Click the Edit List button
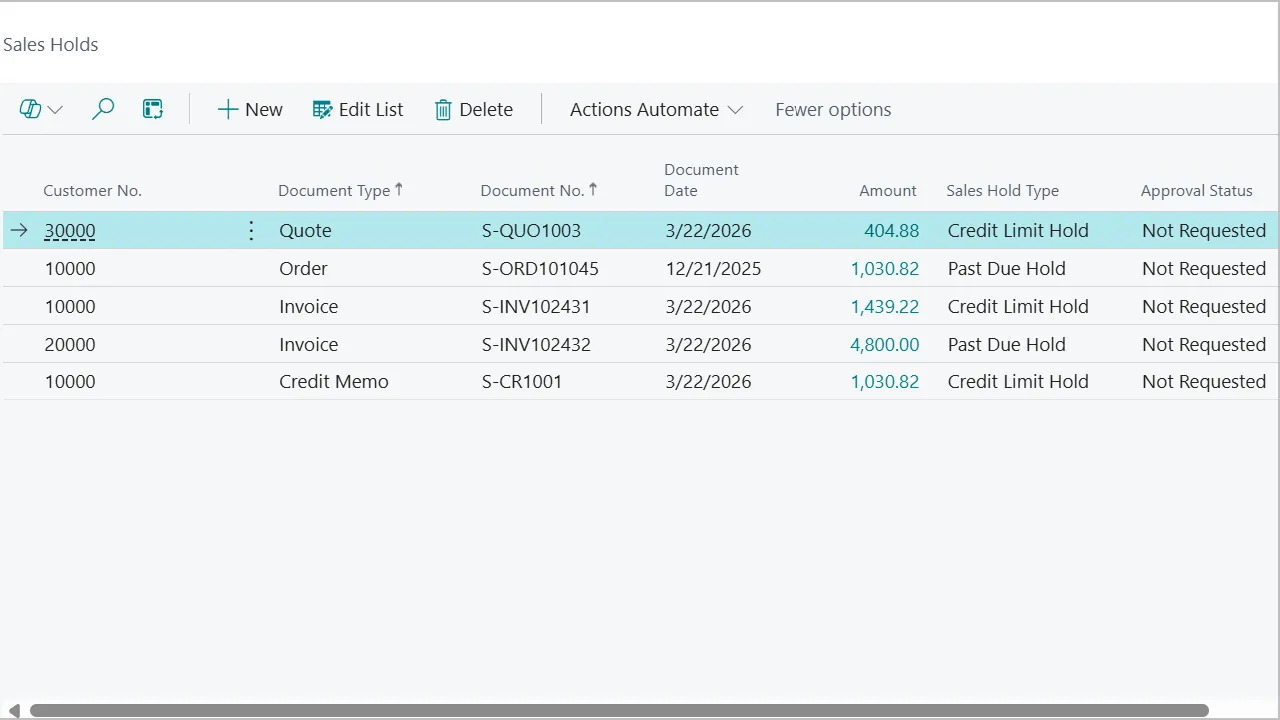The height and width of the screenshot is (720, 1280). tap(358, 109)
